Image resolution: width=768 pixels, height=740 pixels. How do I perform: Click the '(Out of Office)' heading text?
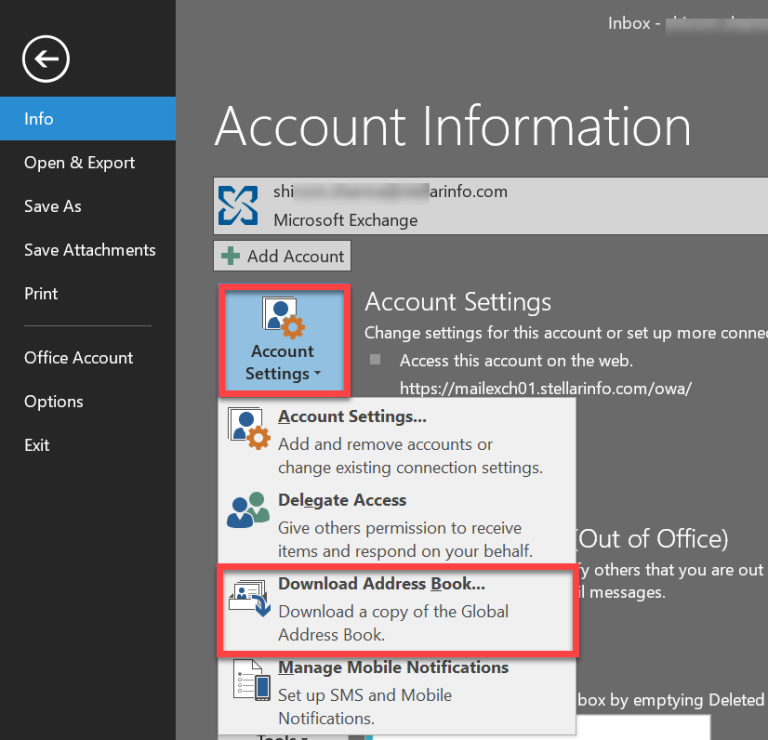(x=652, y=539)
